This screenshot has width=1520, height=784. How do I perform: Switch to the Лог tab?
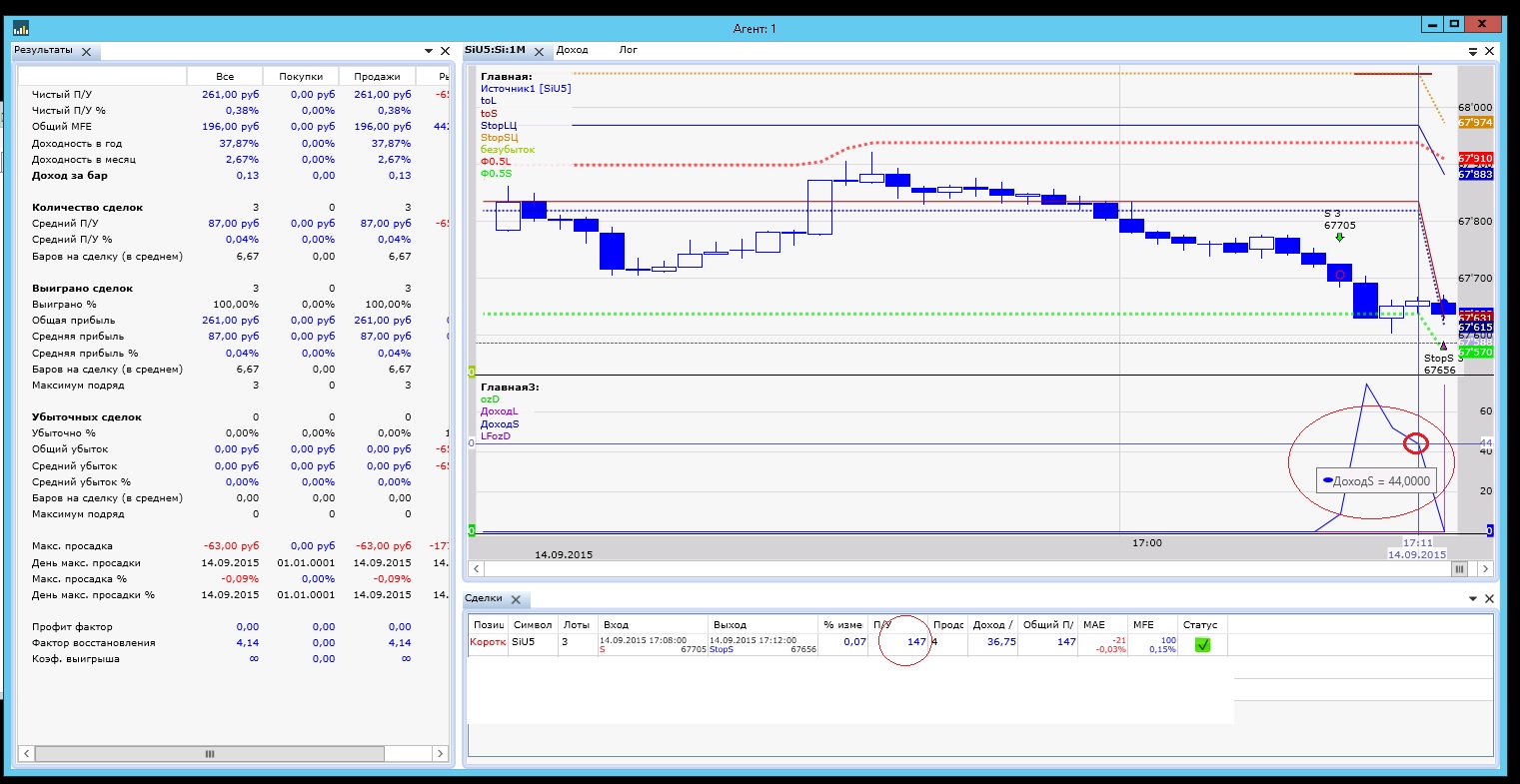(x=628, y=50)
